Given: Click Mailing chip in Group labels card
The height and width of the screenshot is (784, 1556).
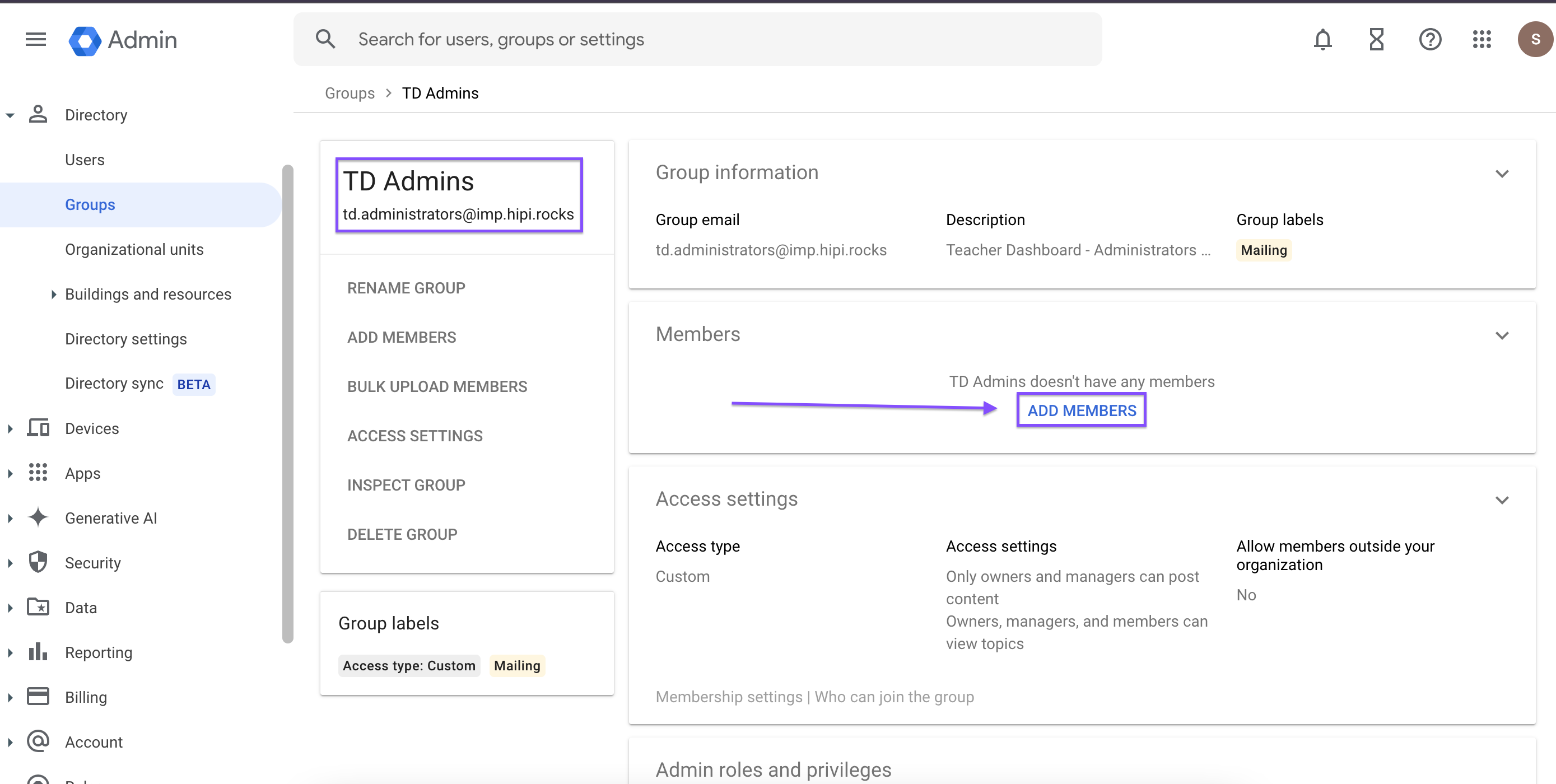Looking at the screenshot, I should pyautogui.click(x=516, y=665).
